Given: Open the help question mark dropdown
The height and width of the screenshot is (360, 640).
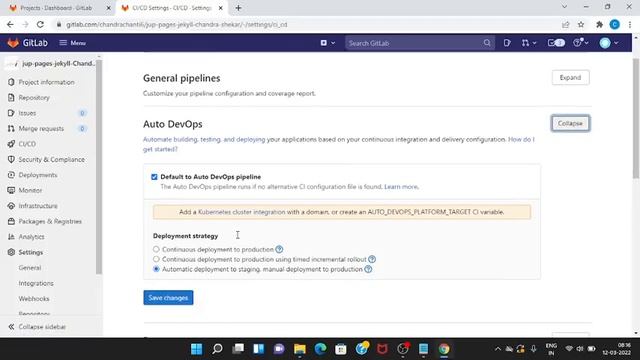Looking at the screenshot, I should [580, 43].
